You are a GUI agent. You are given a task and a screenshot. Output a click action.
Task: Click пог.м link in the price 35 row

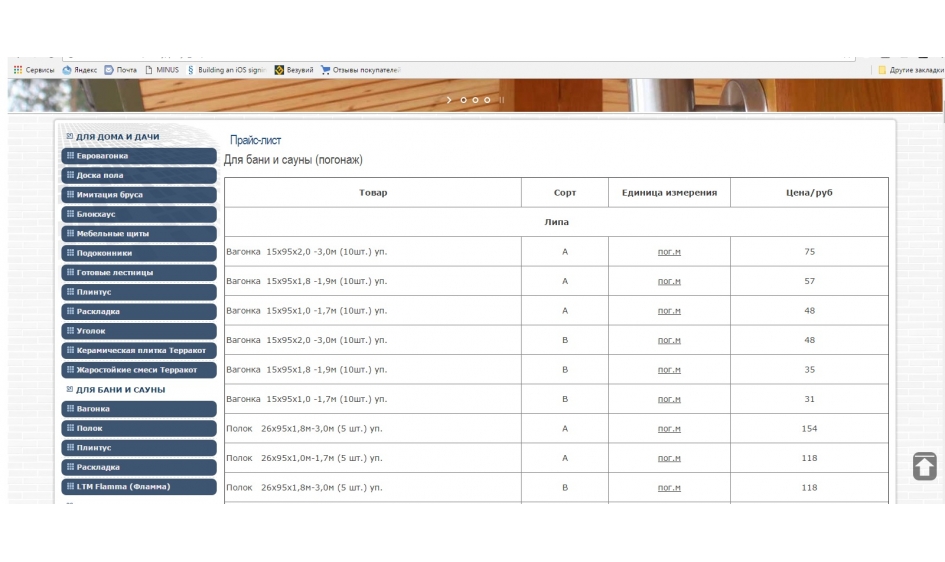(669, 370)
